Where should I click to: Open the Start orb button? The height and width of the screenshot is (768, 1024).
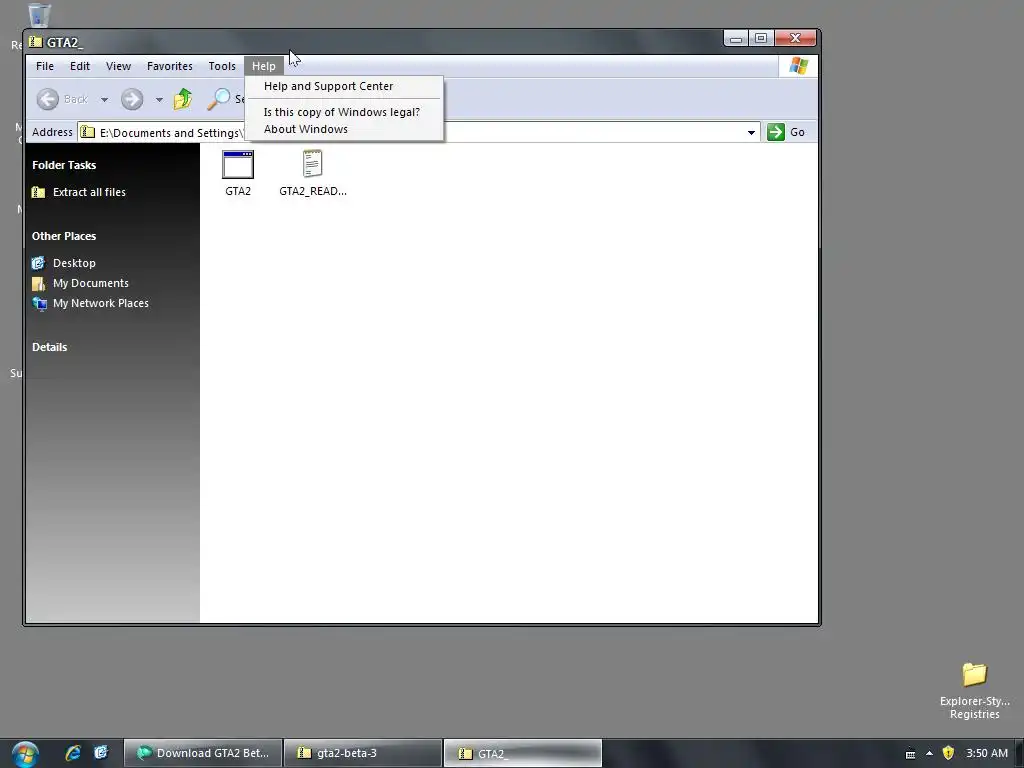(25, 754)
